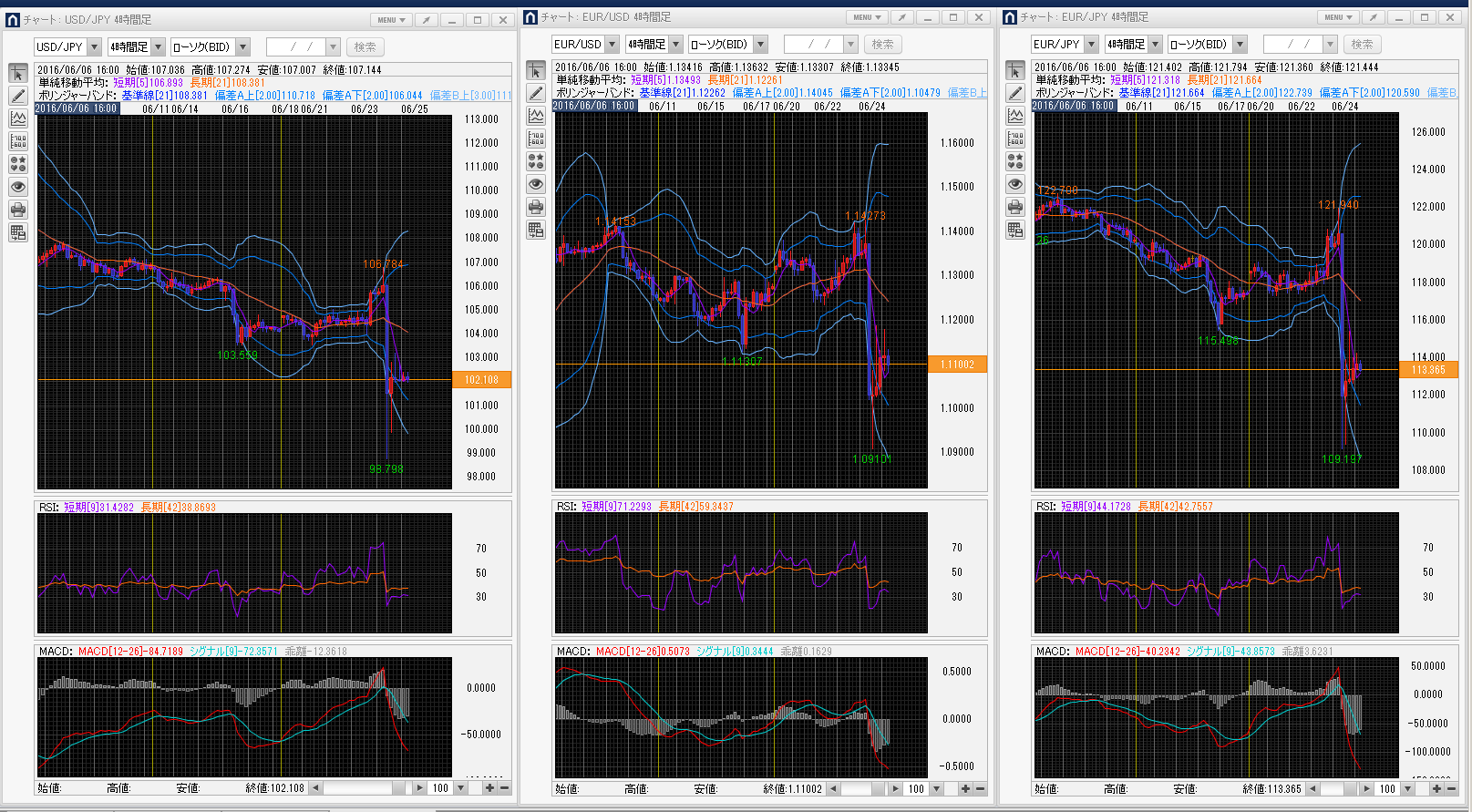Select the pencil drawing tool in EUR/USD chart
This screenshot has height=812, width=1472.
click(x=536, y=93)
